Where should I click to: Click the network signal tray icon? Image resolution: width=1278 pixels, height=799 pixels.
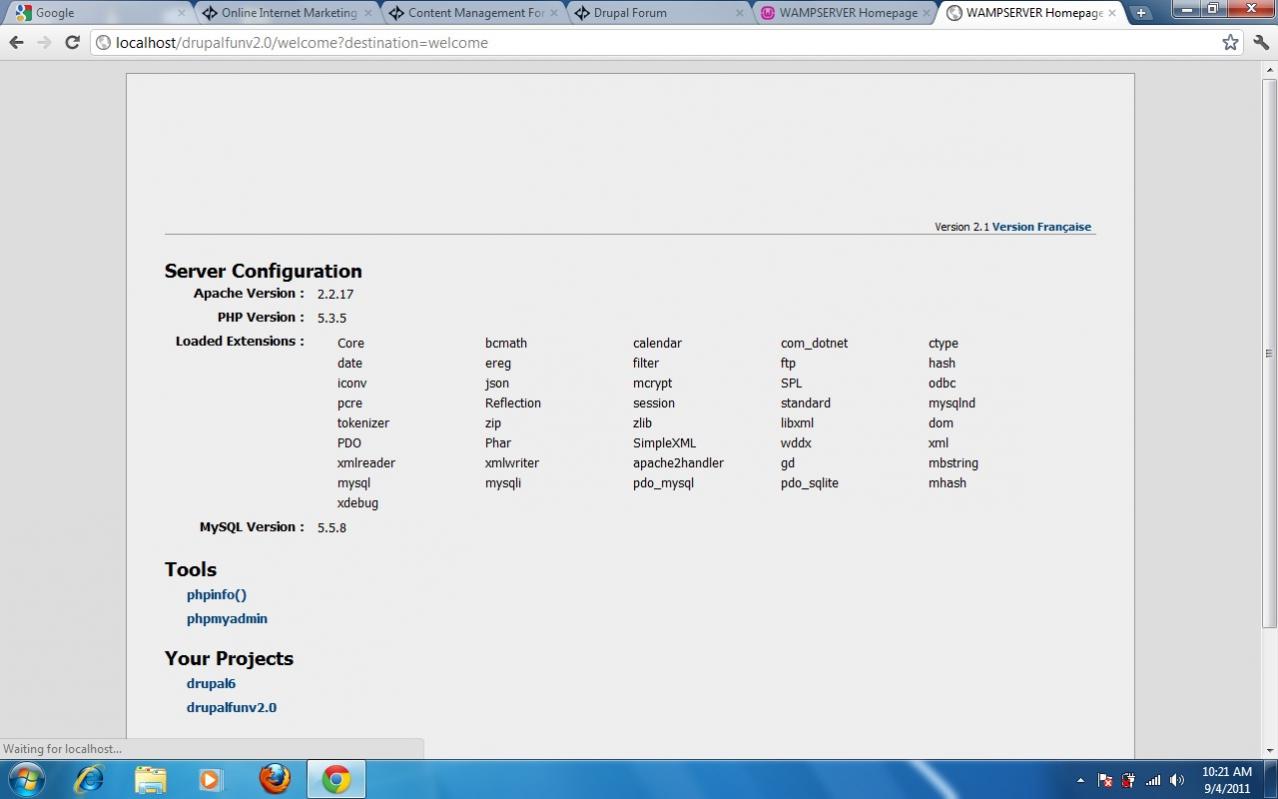(x=1153, y=780)
